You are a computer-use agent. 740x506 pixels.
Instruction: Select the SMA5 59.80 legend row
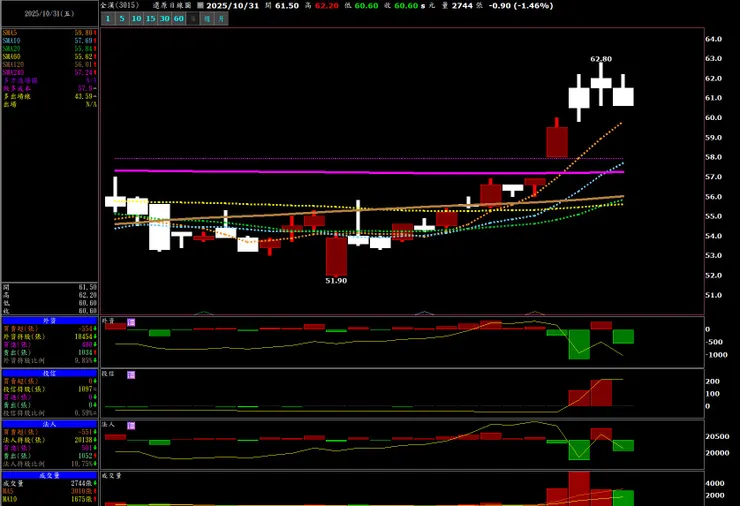point(50,33)
